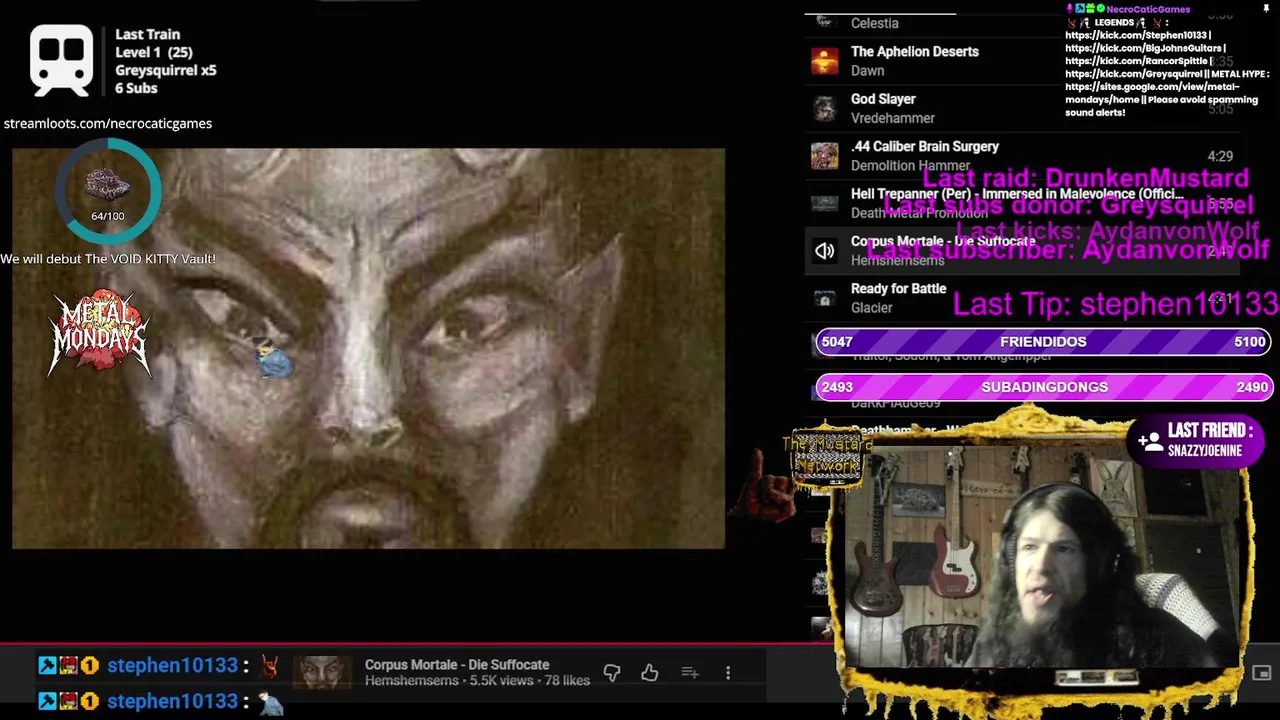Viewport: 1280px width, 720px height.
Task: Click the Ready for Battle thumbnail
Action: [824, 298]
